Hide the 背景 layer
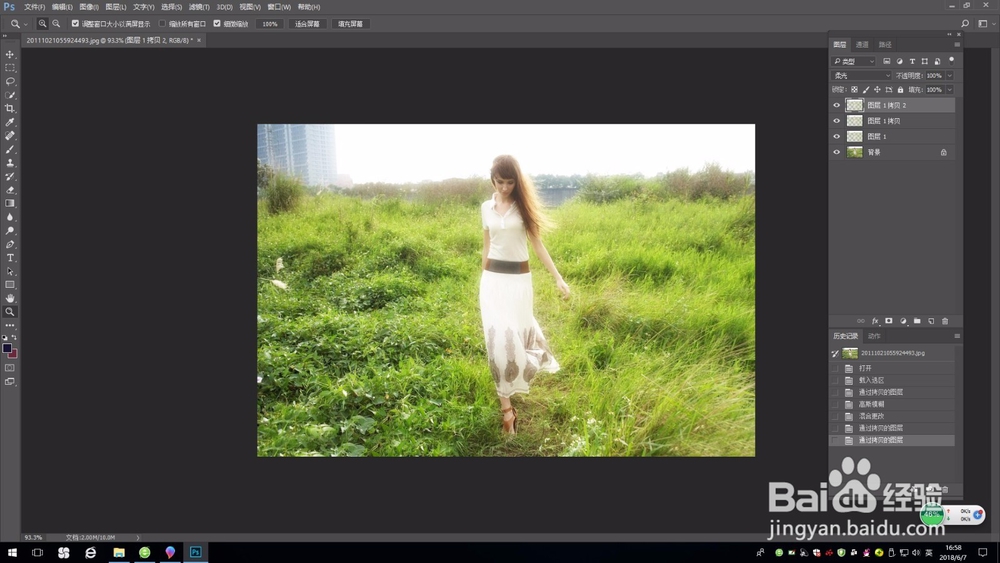 pos(837,152)
